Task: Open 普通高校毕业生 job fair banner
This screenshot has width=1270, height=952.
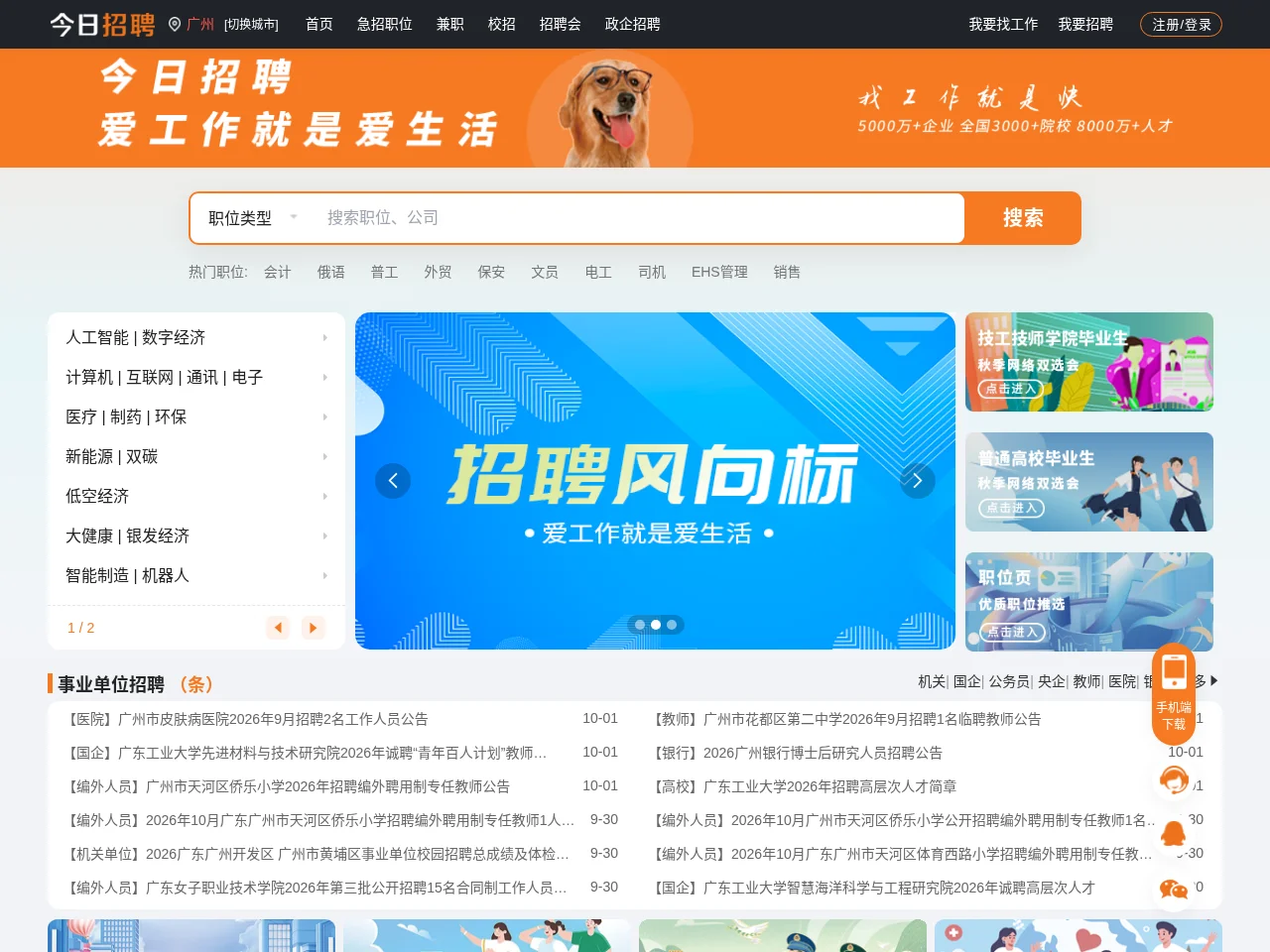Action: coord(1089,482)
